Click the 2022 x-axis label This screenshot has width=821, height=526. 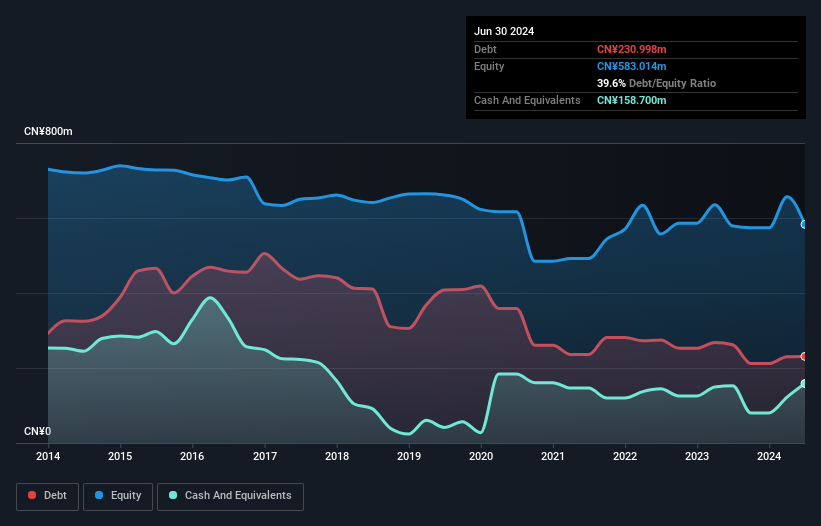click(625, 456)
